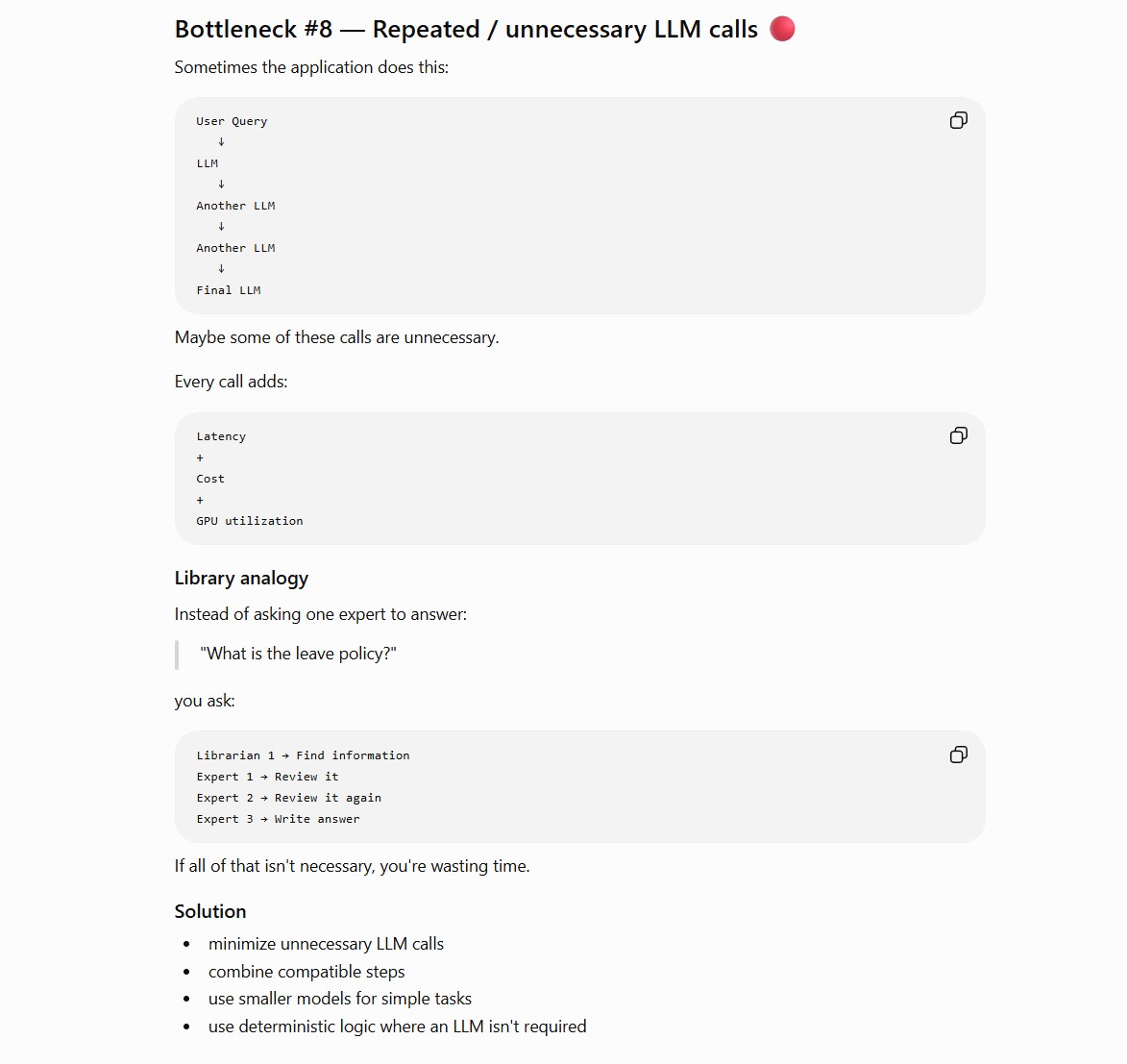Copy the Librarian and Experts code block
This screenshot has height=1064, width=1127.
pos(958,755)
